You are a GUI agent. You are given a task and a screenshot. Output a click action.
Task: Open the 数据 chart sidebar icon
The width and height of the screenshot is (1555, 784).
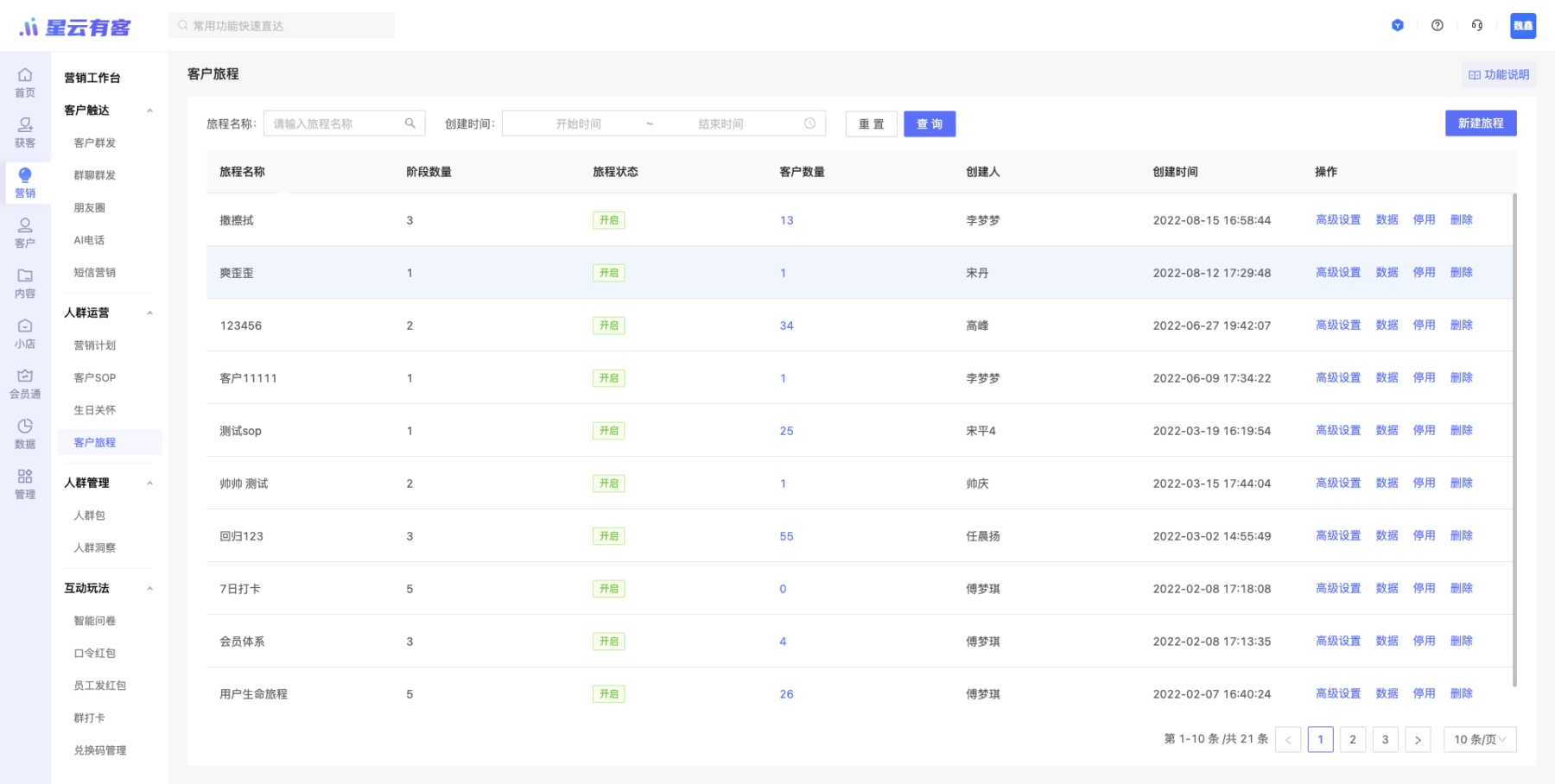[25, 433]
